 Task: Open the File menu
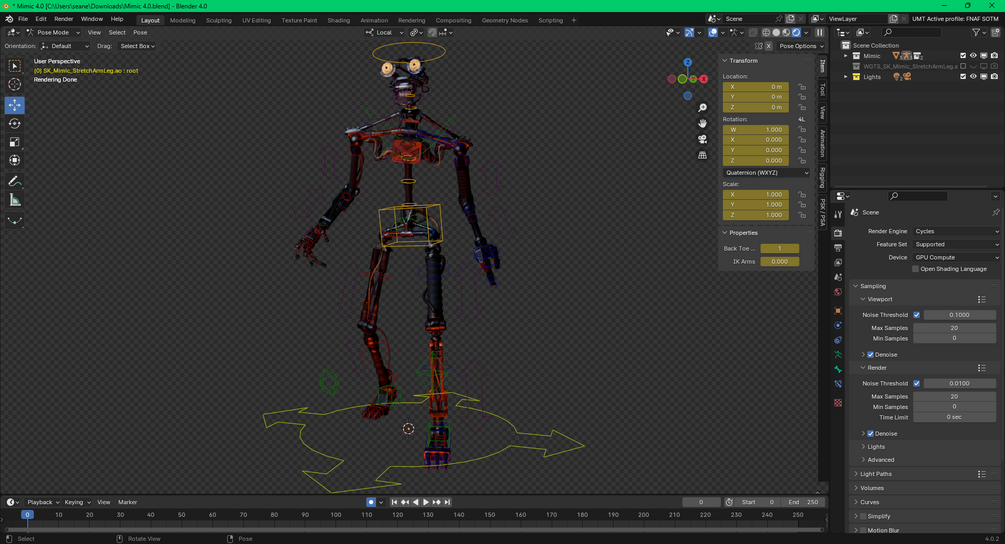pyautogui.click(x=23, y=19)
